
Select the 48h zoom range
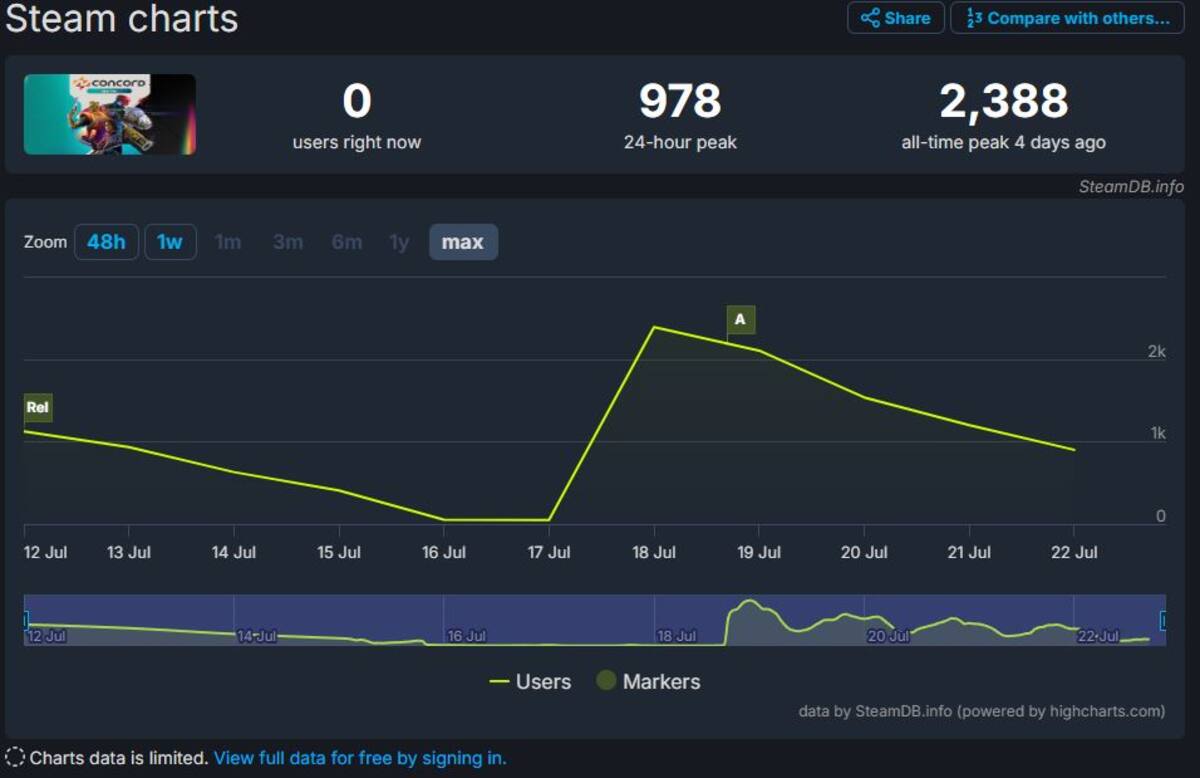(106, 242)
